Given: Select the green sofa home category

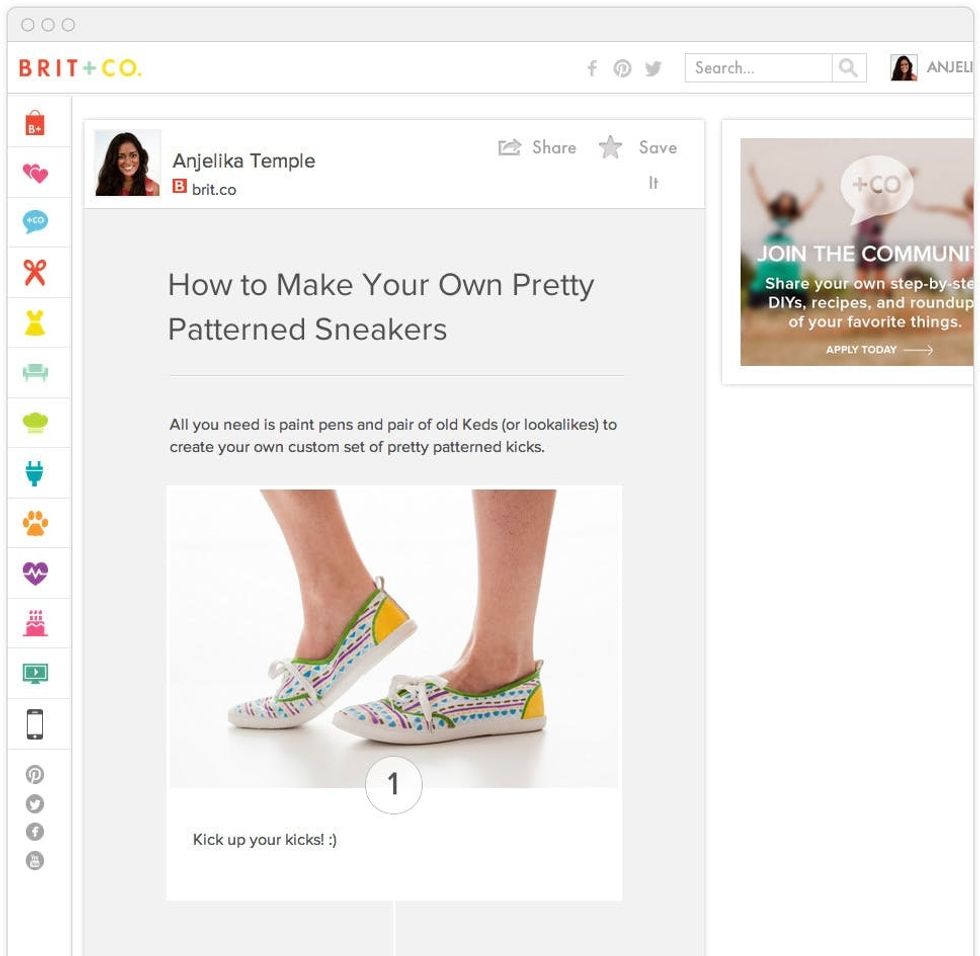Looking at the screenshot, I should point(35,373).
